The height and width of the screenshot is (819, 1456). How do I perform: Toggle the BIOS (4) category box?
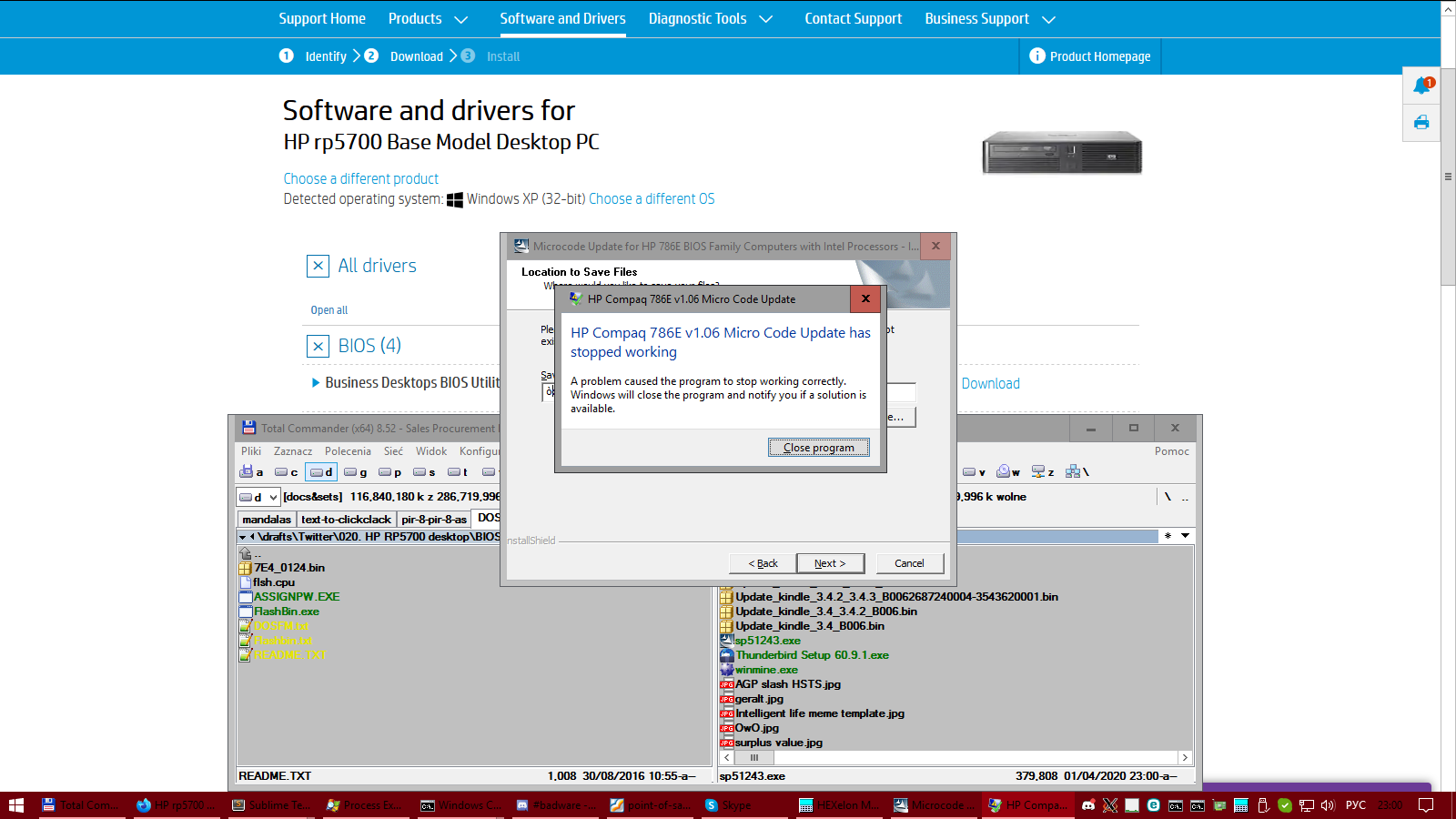pos(318,346)
